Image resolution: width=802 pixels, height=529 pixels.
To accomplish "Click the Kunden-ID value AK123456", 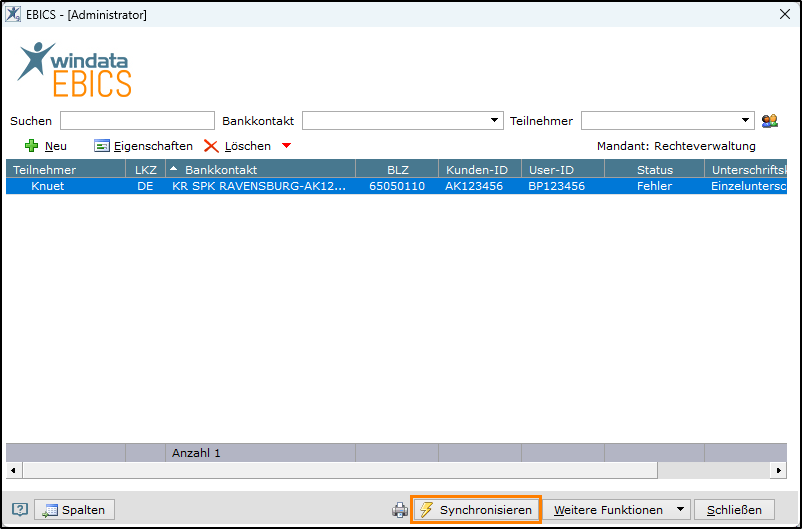I will pyautogui.click(x=480, y=186).
